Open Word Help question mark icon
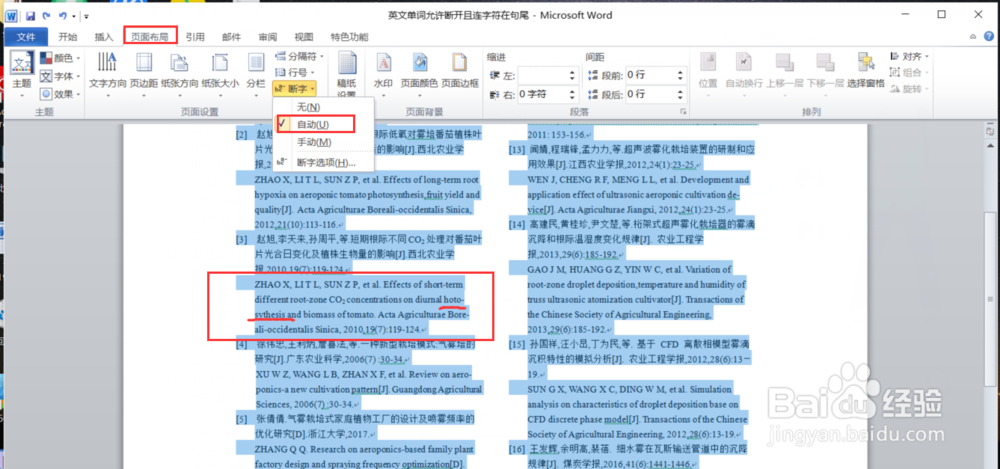 (989, 37)
